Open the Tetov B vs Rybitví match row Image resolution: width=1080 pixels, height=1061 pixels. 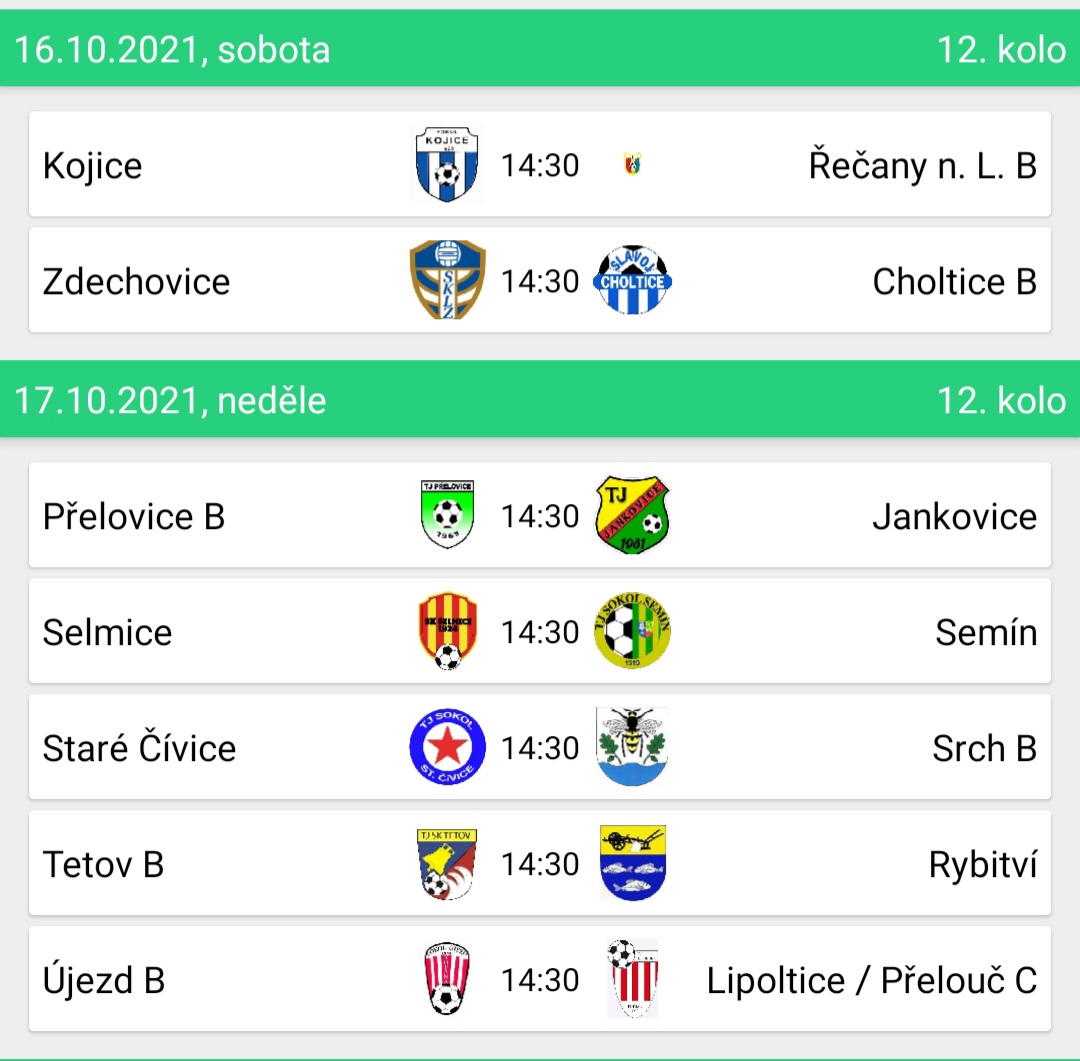click(x=540, y=863)
